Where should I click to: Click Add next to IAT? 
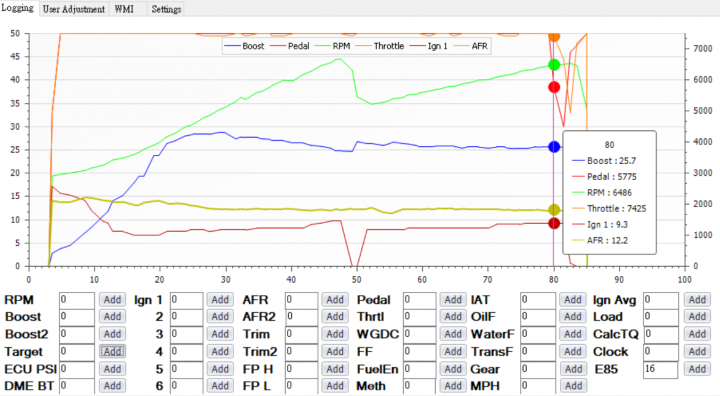(x=573, y=300)
